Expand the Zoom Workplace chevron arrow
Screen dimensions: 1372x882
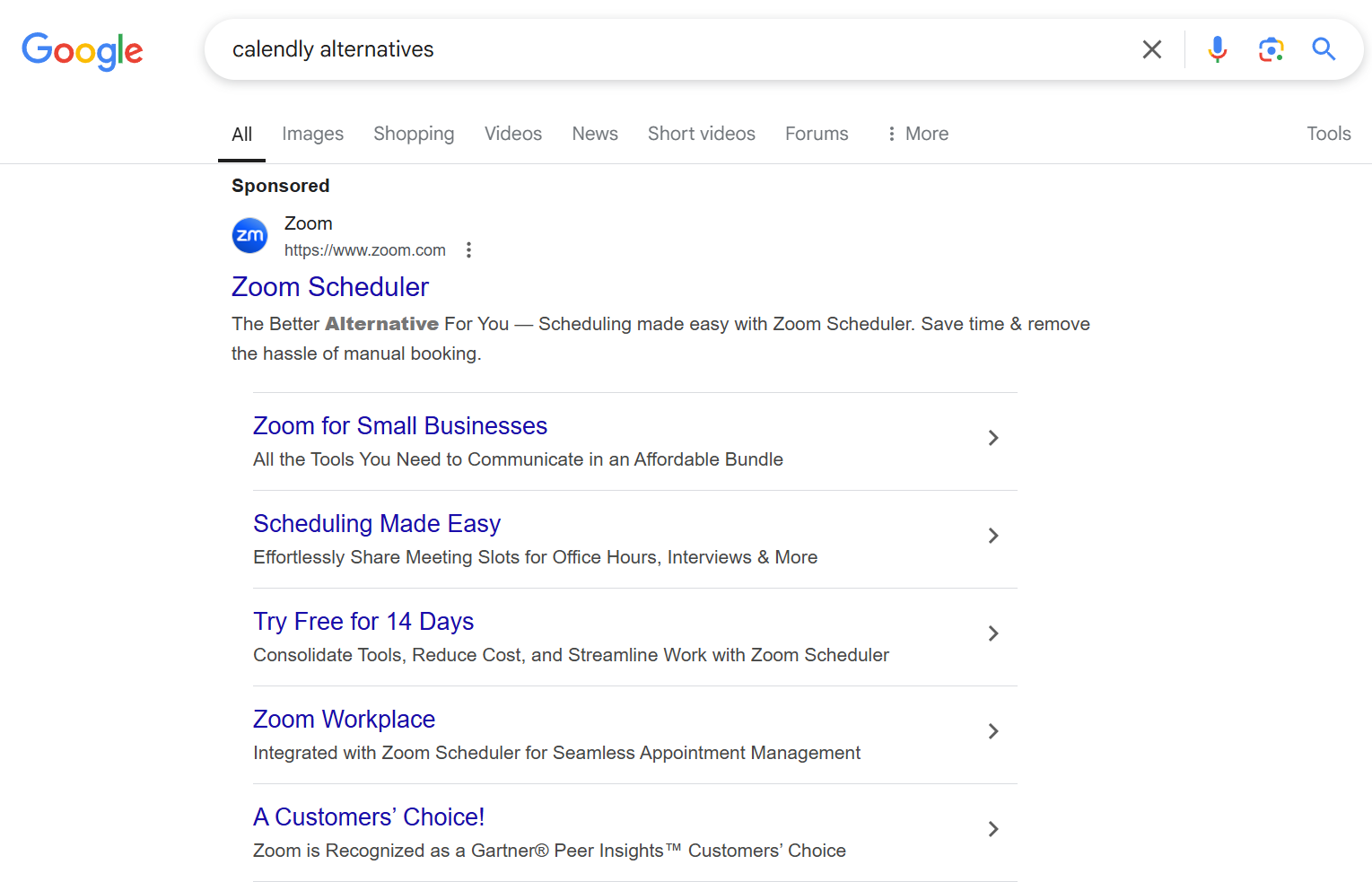tap(992, 731)
